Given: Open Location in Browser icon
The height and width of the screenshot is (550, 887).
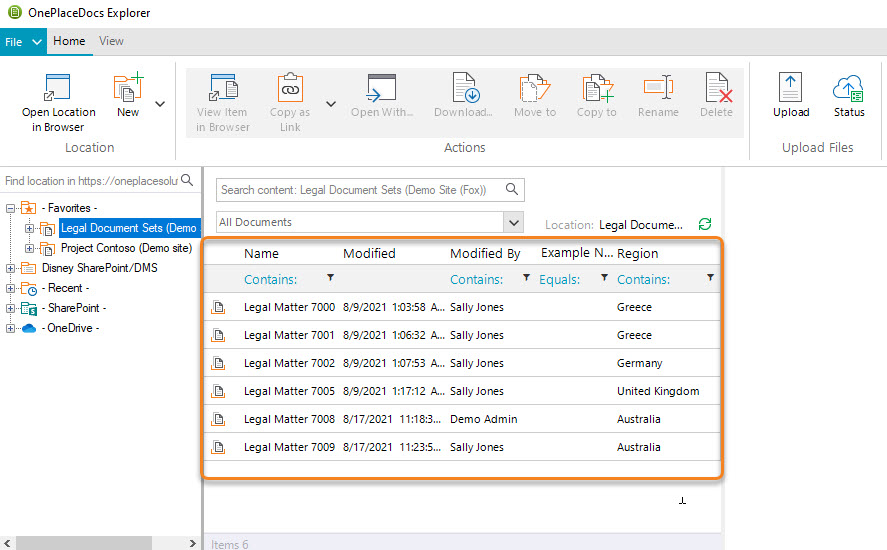Looking at the screenshot, I should [x=58, y=87].
